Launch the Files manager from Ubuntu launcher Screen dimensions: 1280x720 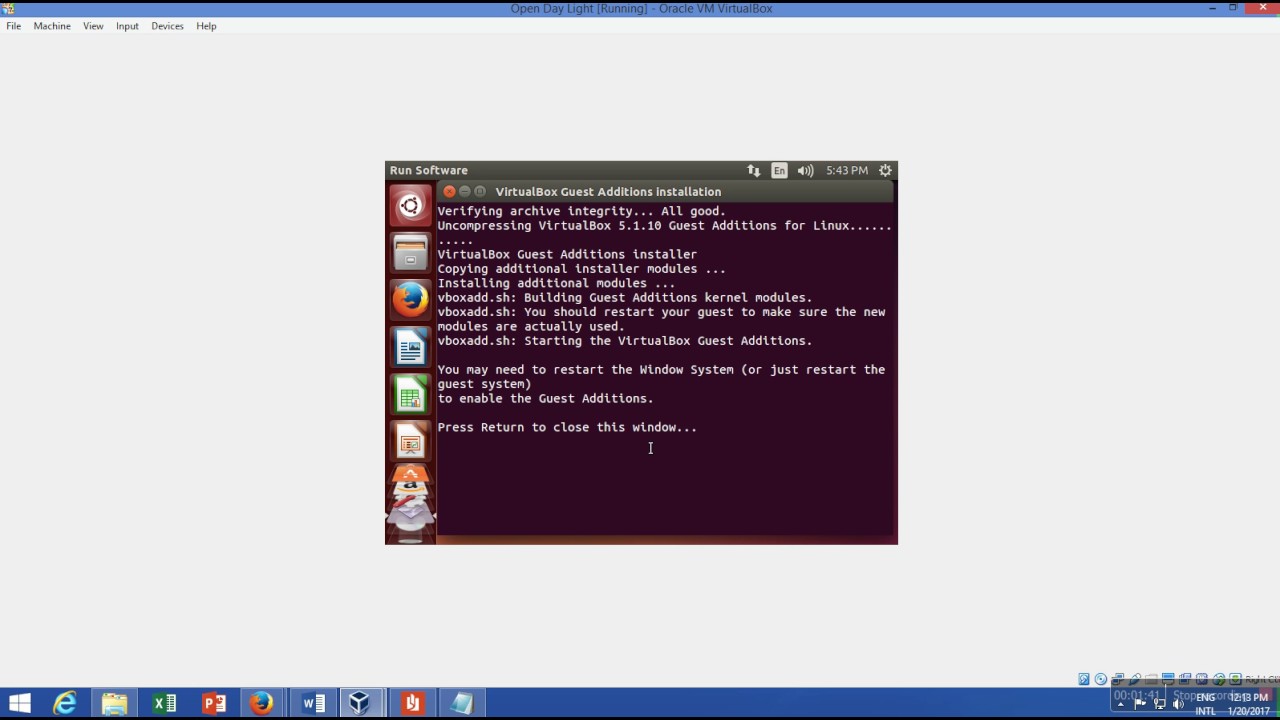click(x=410, y=253)
